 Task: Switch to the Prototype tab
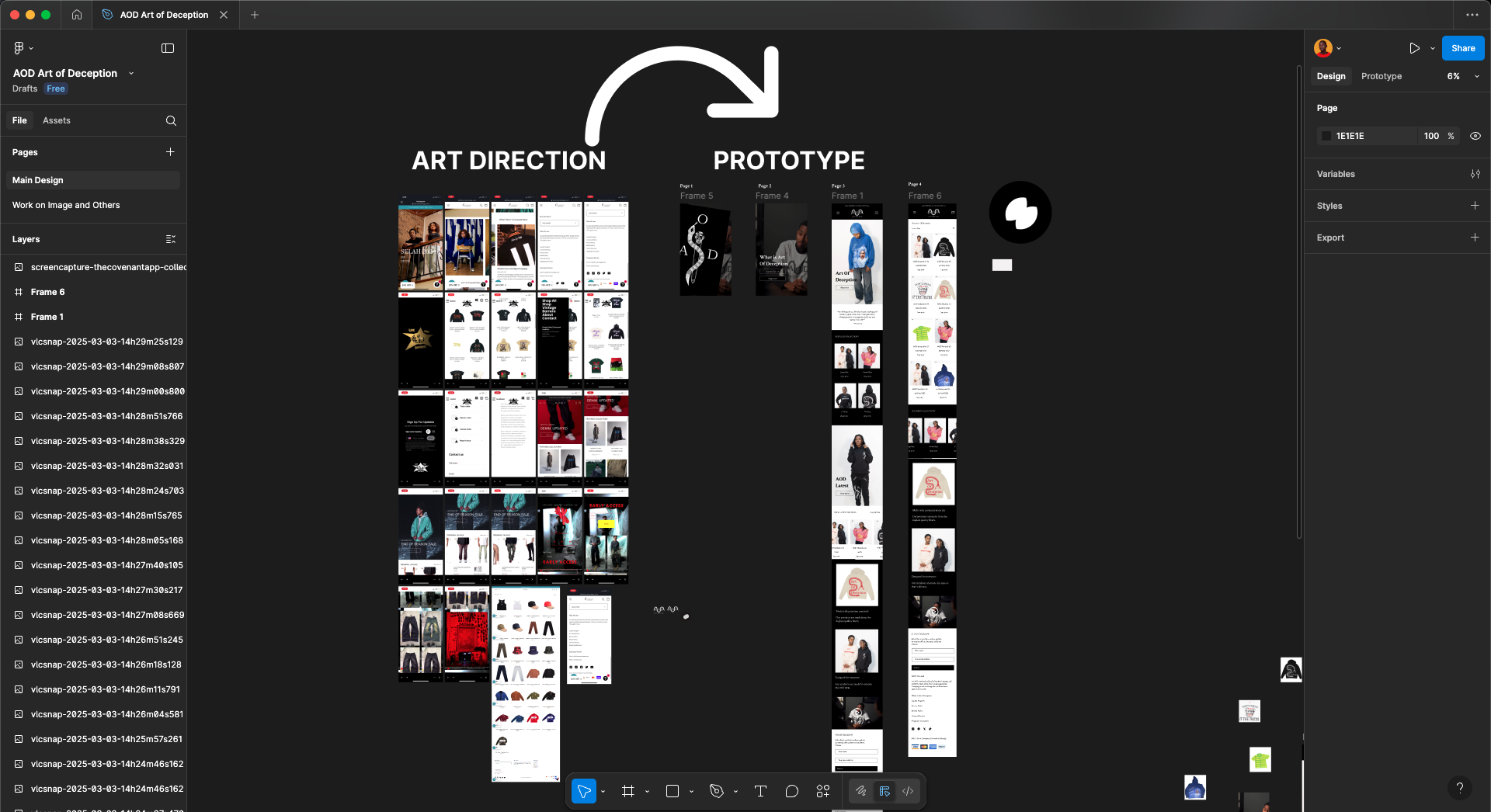(x=1381, y=76)
